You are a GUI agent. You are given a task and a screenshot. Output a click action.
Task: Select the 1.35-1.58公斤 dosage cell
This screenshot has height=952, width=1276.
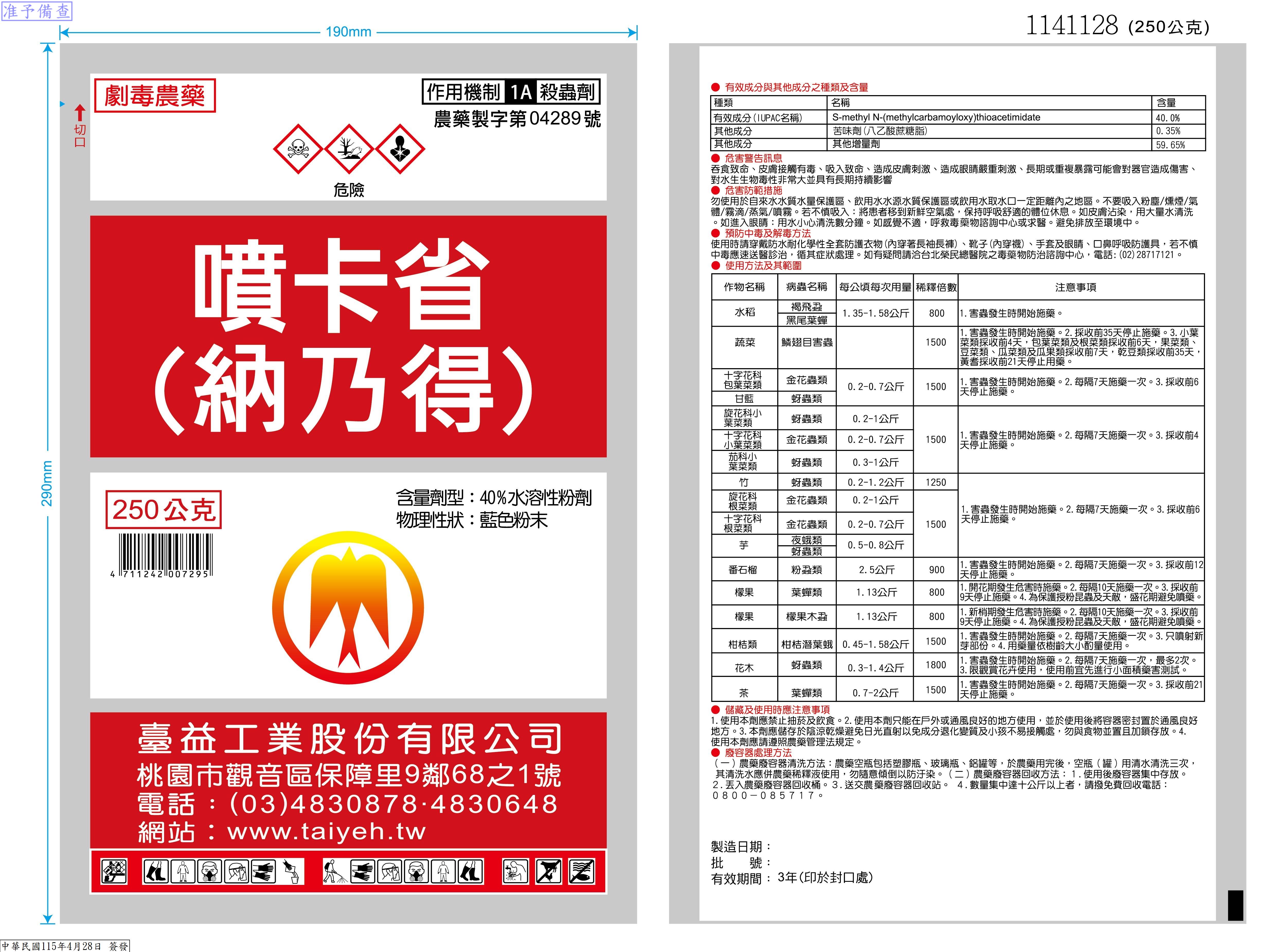(x=875, y=313)
